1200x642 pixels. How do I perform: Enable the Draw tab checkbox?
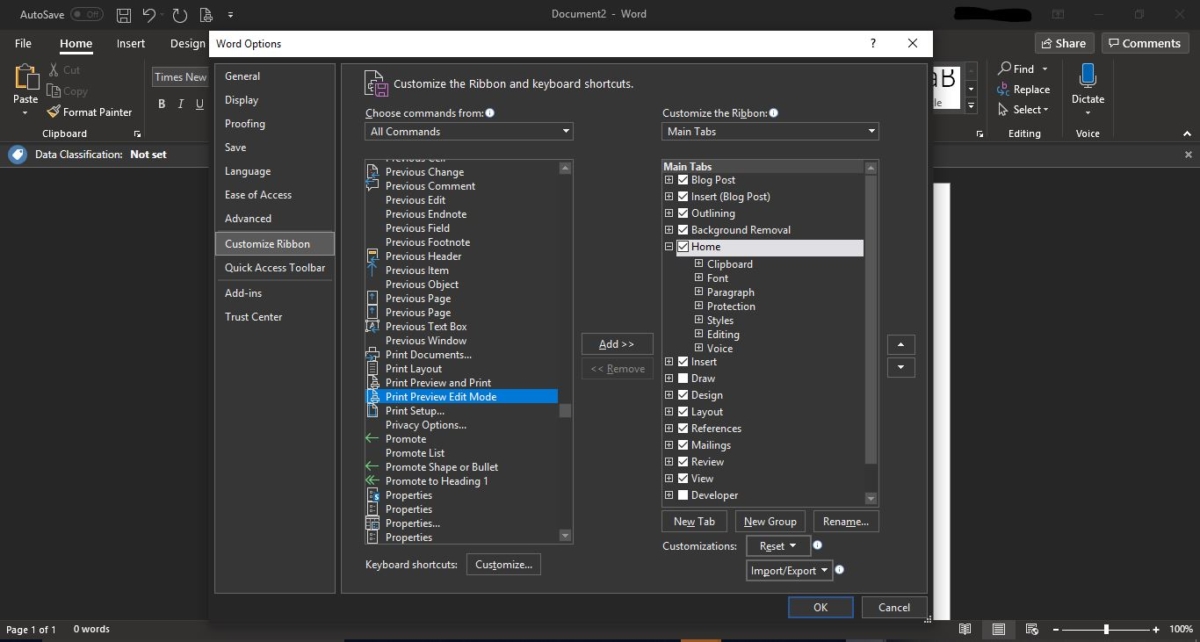point(683,378)
